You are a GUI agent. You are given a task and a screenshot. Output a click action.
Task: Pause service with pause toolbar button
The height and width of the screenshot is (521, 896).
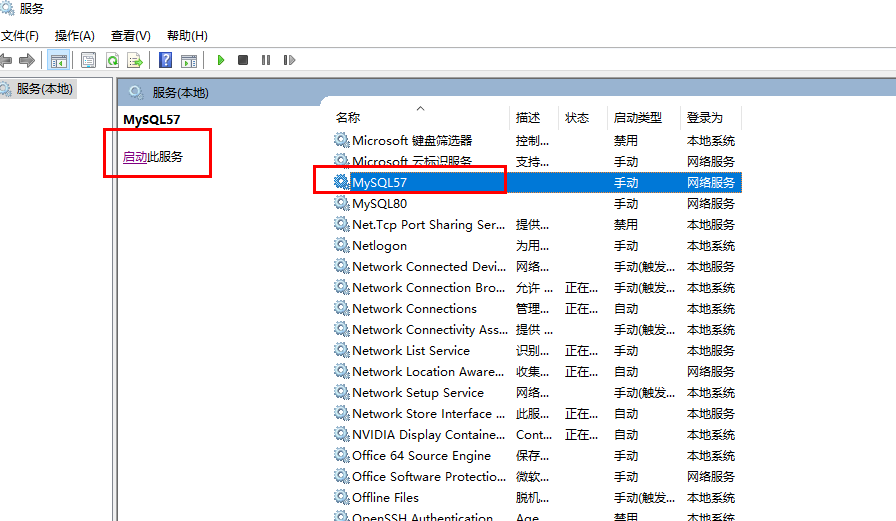pyautogui.click(x=266, y=60)
